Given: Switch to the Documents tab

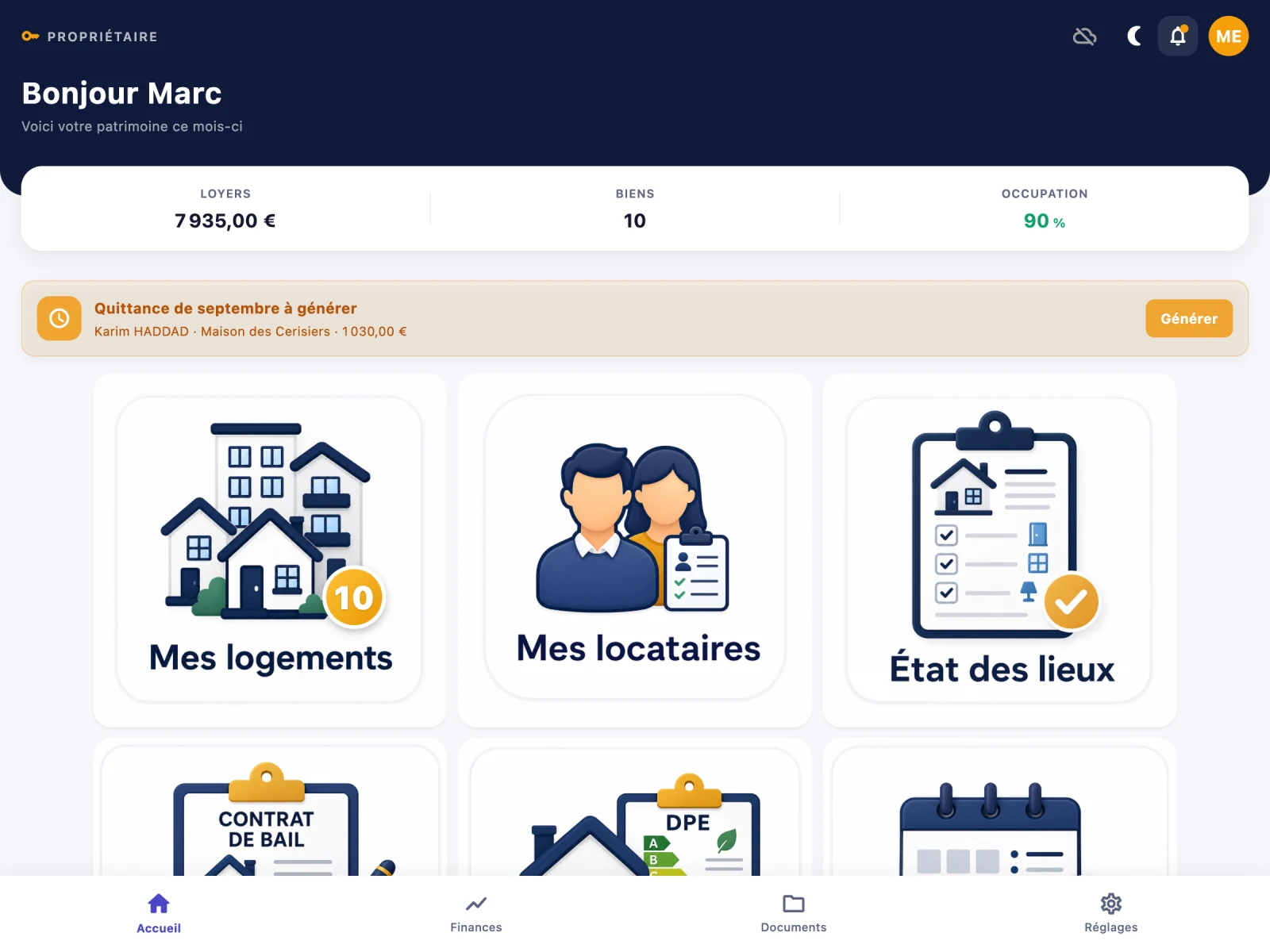Looking at the screenshot, I should (x=794, y=914).
